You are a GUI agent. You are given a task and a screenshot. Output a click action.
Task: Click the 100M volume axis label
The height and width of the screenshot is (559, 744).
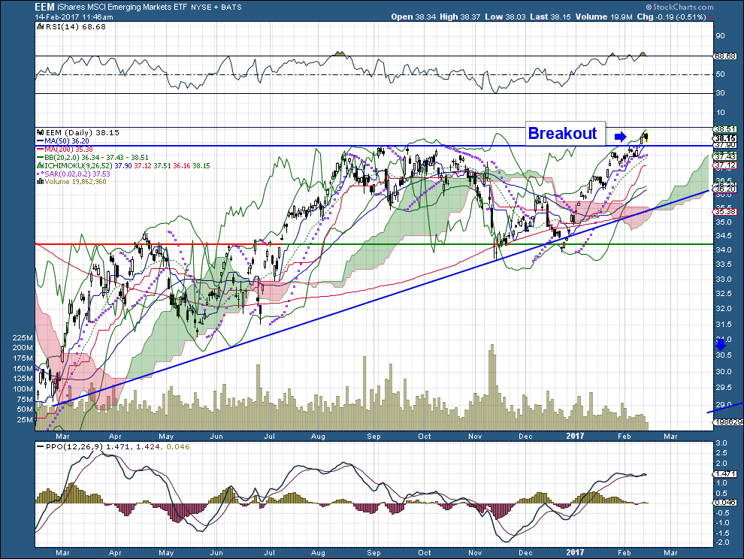pos(22,389)
